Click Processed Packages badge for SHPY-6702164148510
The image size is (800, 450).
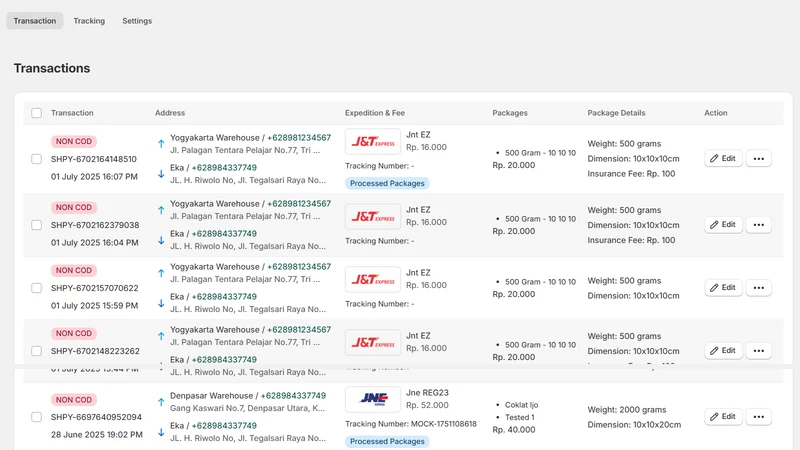pos(387,183)
